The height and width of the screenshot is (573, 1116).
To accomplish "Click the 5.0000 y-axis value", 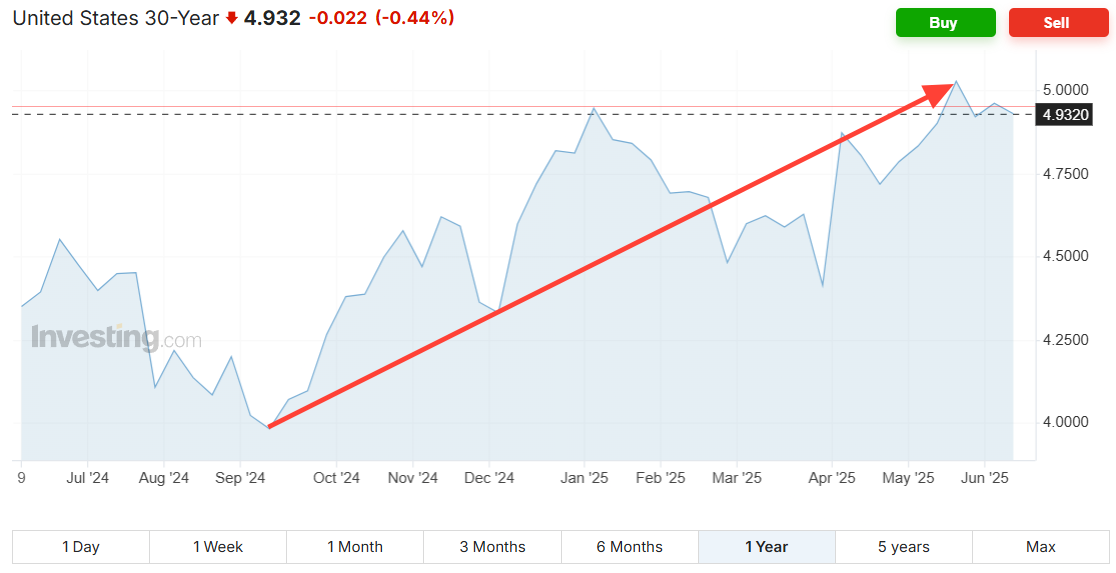I will click(x=1064, y=90).
